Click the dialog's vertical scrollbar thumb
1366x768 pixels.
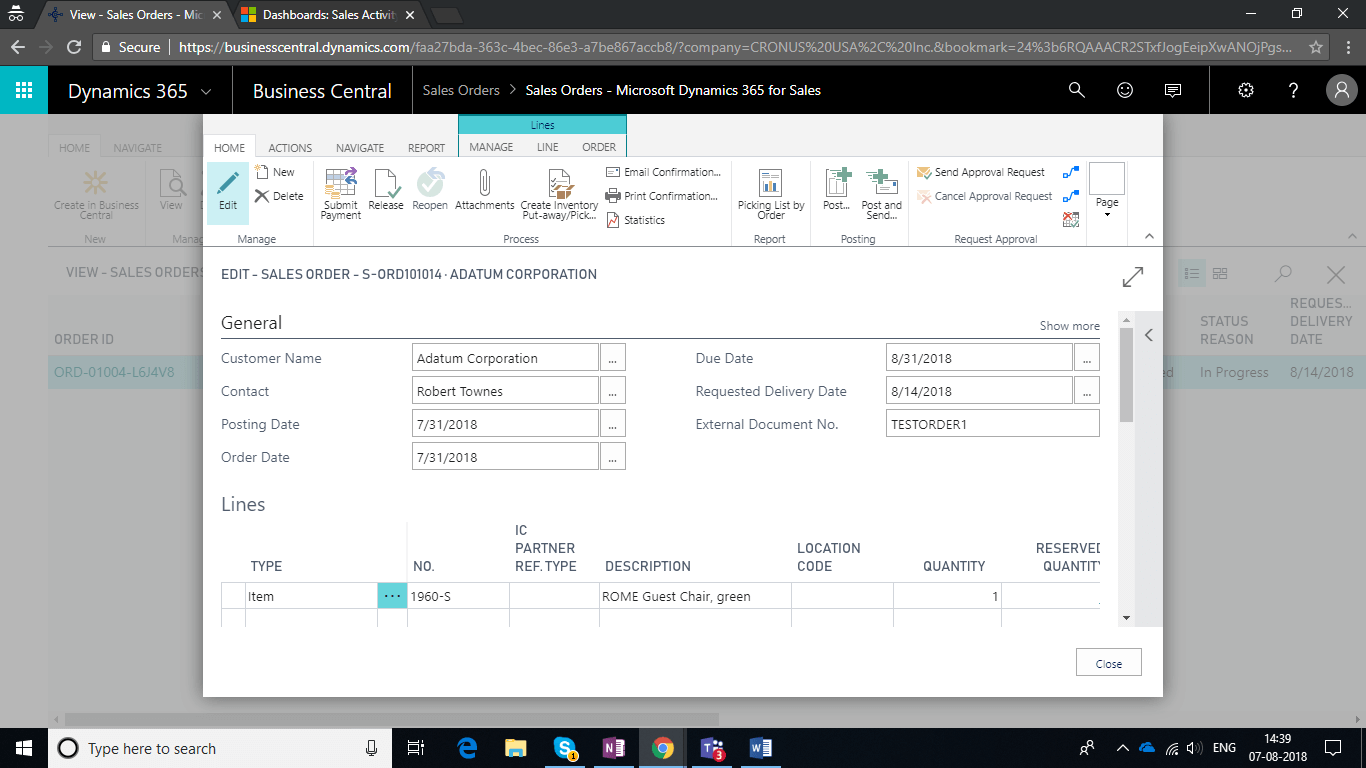[1126, 375]
